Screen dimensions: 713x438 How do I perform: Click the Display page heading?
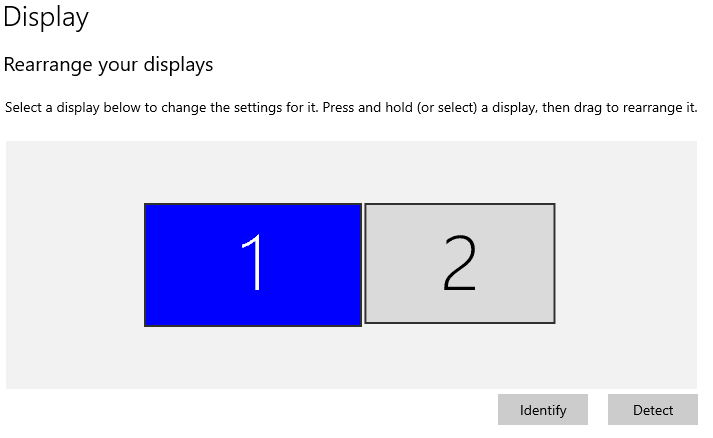pos(46,17)
